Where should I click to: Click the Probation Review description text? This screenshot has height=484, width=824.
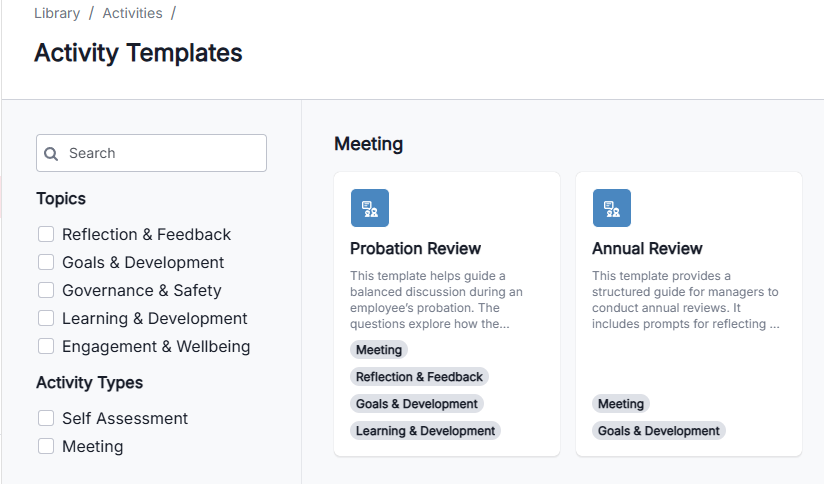pos(436,300)
